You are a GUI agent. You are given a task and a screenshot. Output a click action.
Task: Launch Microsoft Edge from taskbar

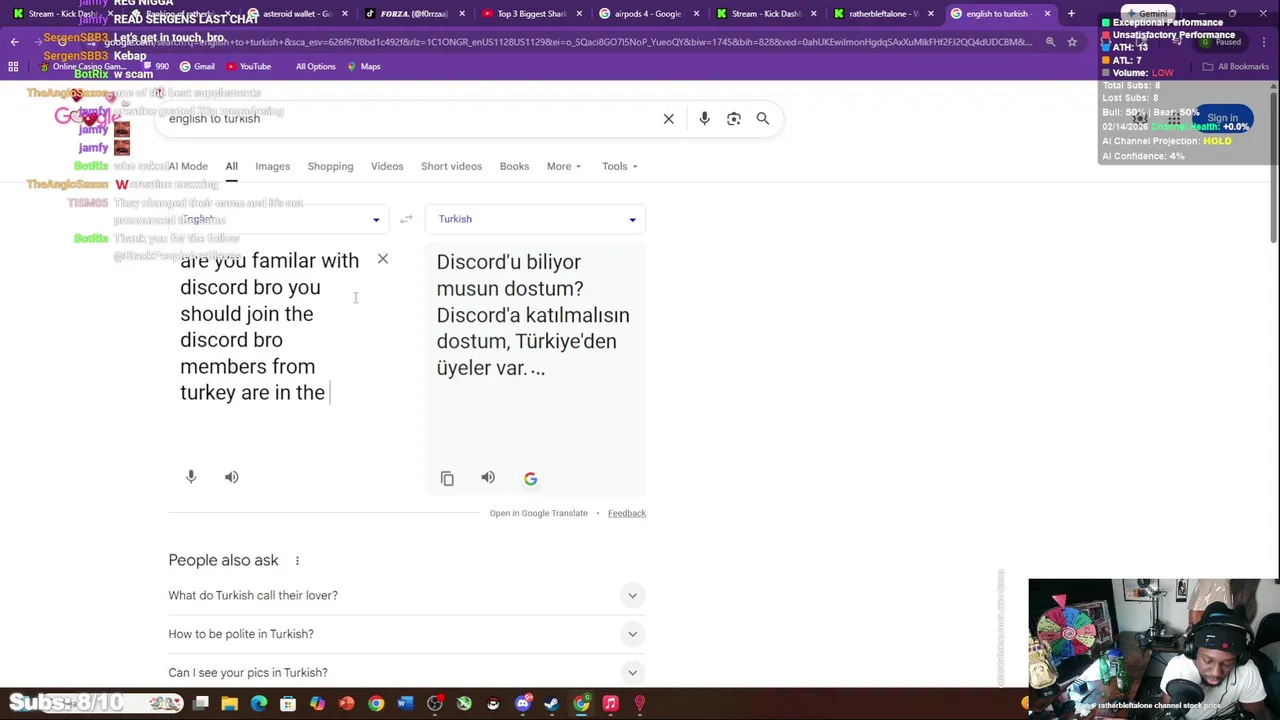pyautogui.click(x=259, y=704)
